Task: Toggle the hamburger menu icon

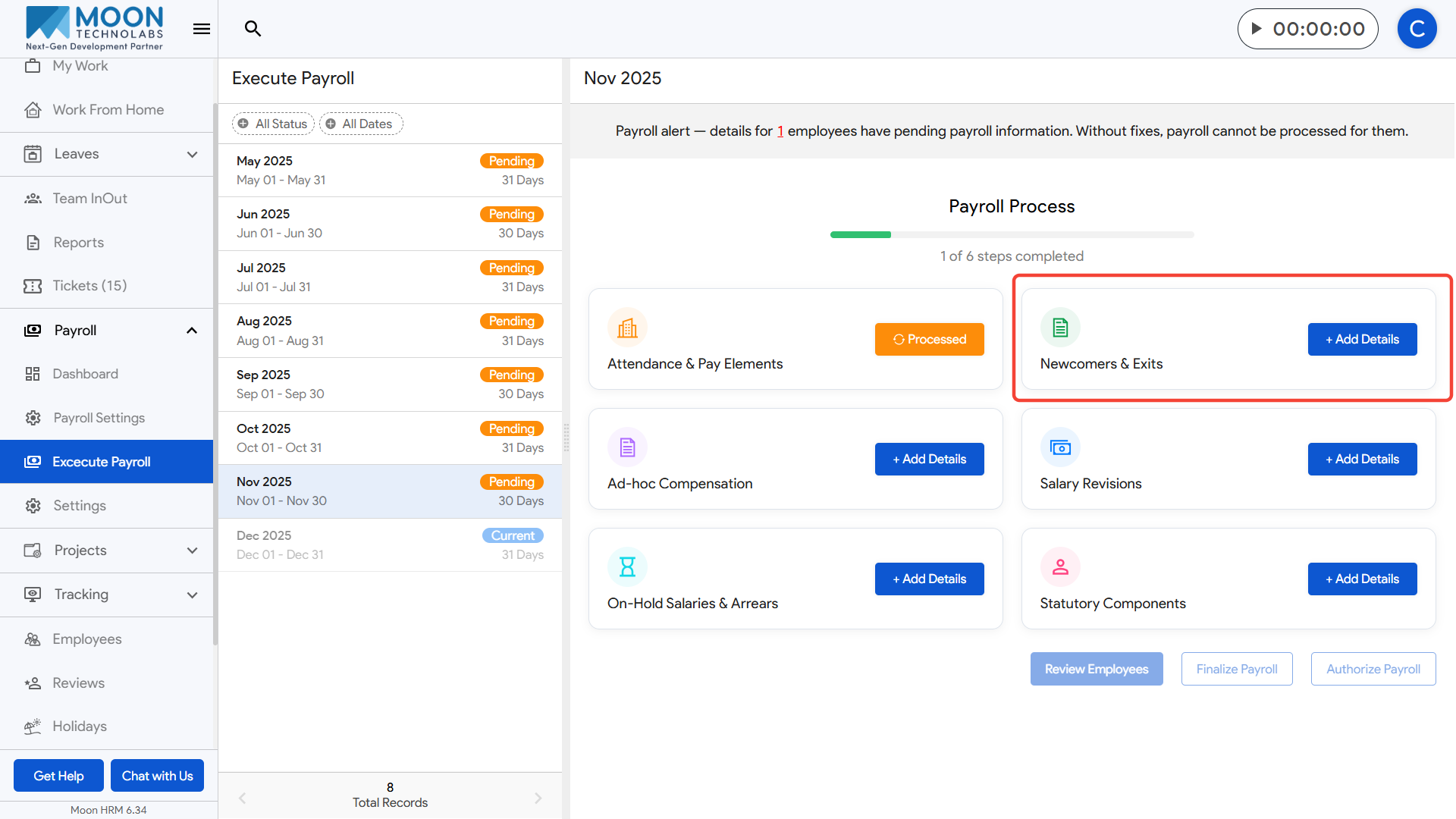Action: pos(201,29)
